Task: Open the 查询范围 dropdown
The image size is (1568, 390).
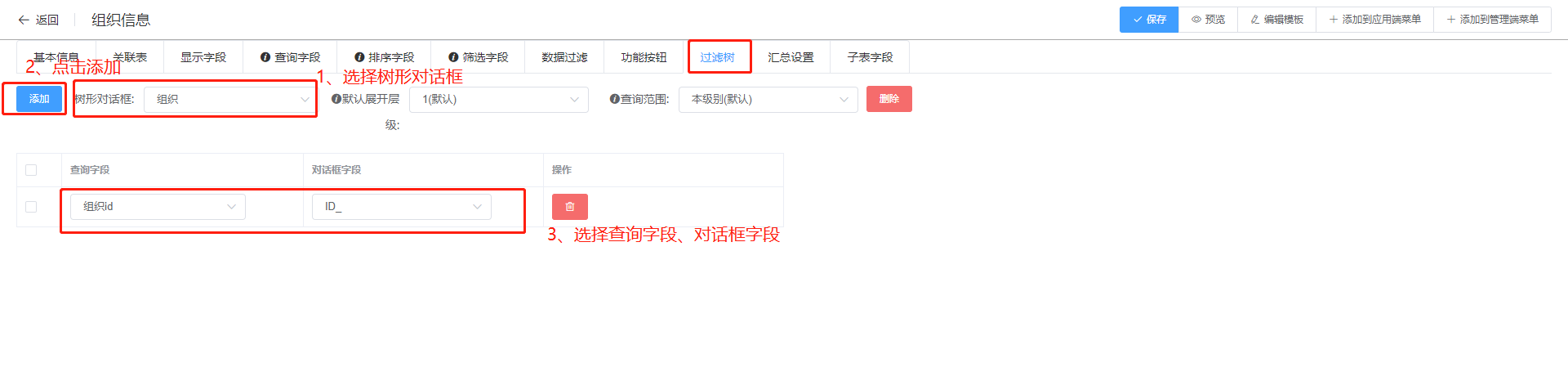Action: coord(768,99)
